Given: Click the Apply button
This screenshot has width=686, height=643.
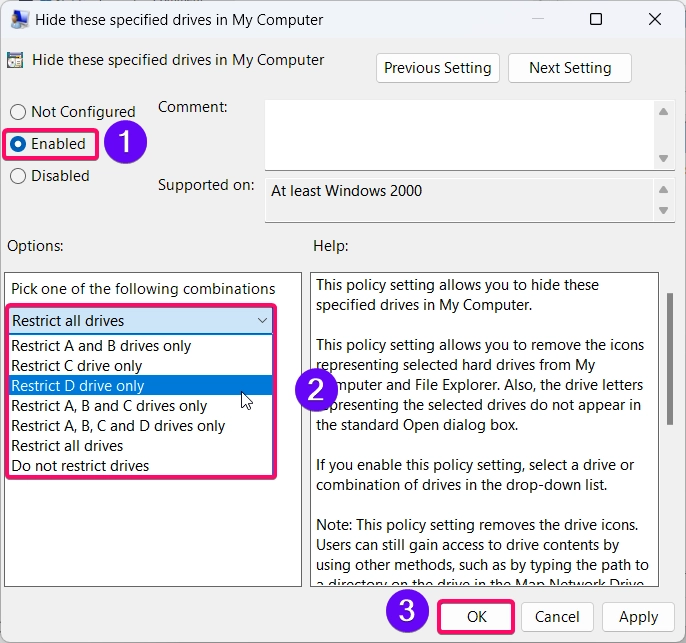Looking at the screenshot, I should click(x=638, y=617).
